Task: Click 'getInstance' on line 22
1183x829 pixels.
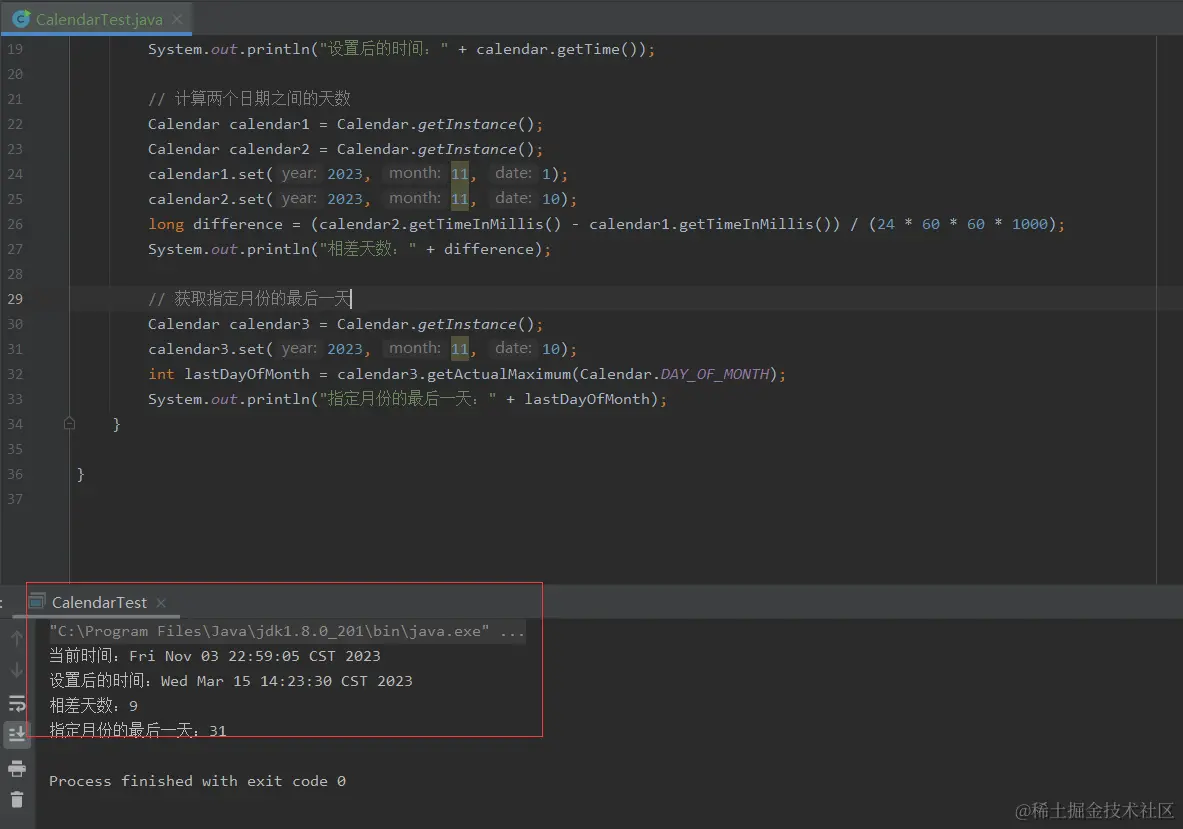Action: (x=467, y=124)
